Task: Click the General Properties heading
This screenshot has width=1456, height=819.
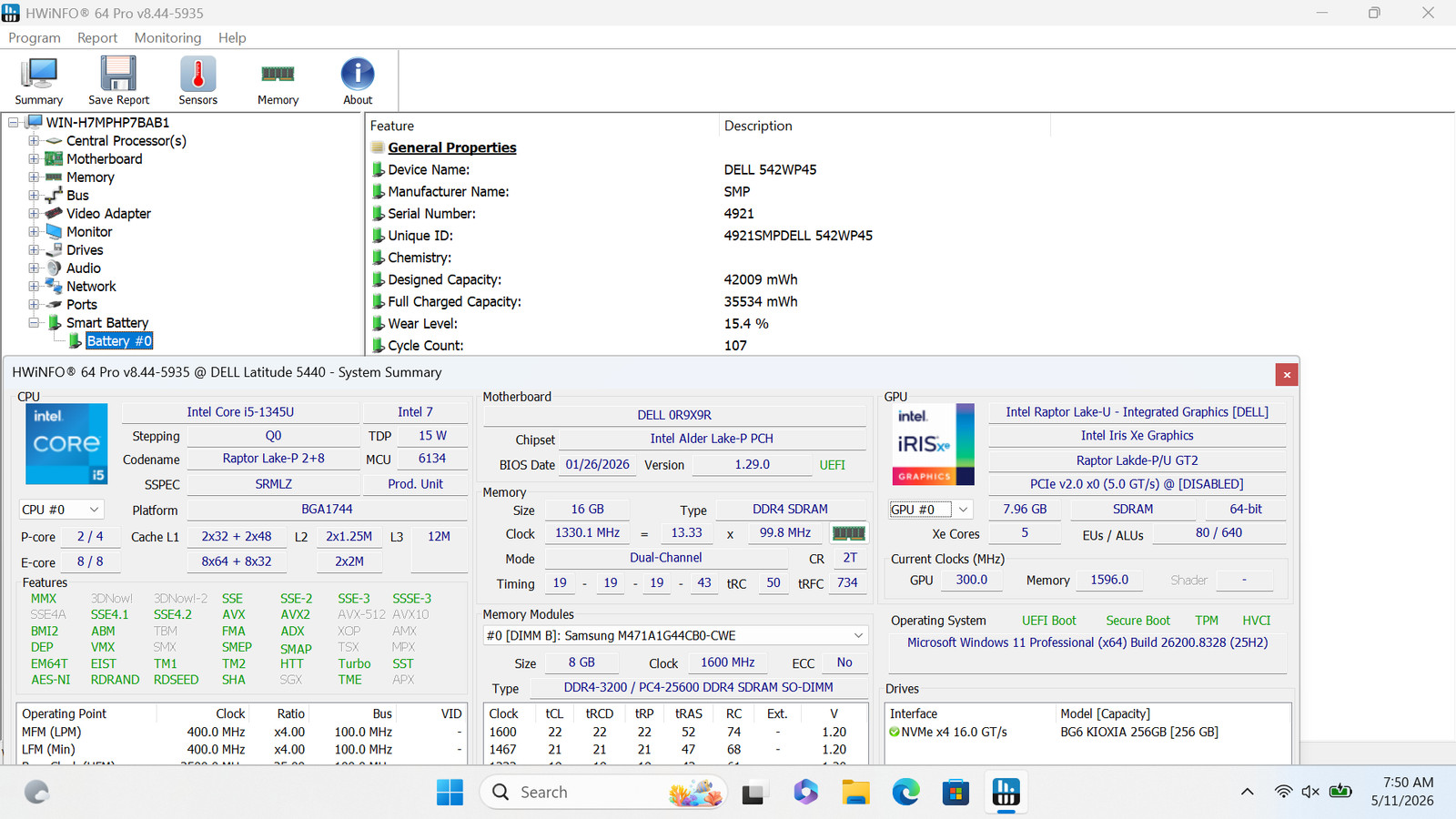Action: click(452, 147)
